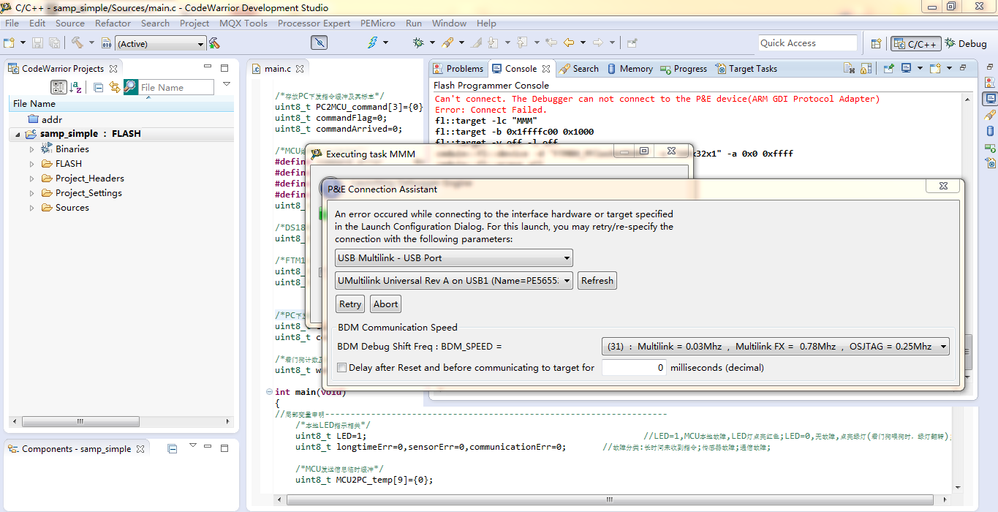Click the Sort alphabetically a-z icon

pos(76,87)
